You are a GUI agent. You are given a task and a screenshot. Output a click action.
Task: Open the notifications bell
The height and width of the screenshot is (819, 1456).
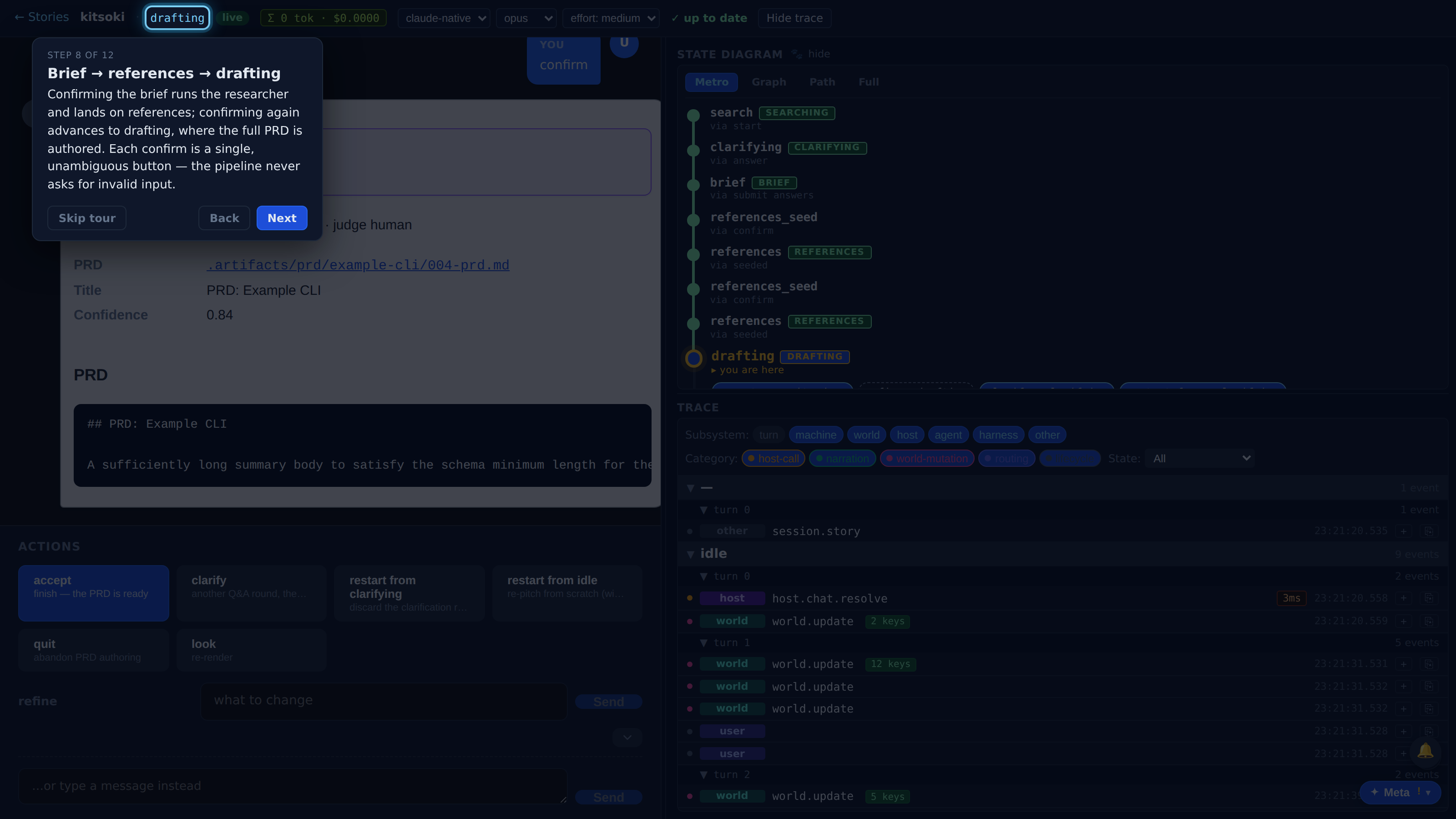[1425, 751]
